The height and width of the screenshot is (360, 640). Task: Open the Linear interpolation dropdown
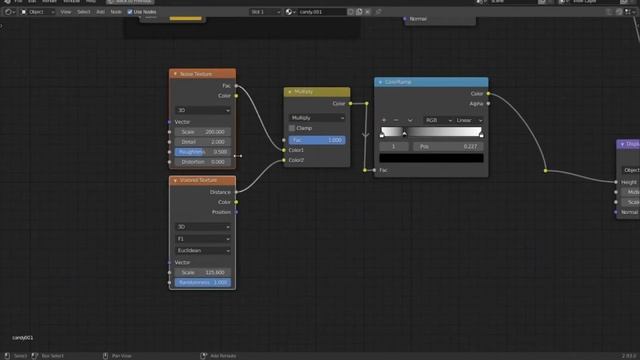click(469, 120)
